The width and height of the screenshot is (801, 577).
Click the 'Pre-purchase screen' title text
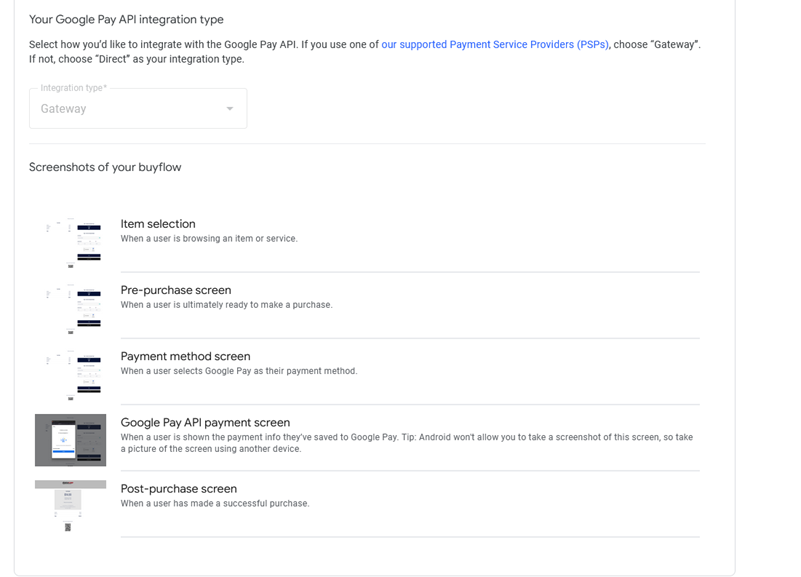[176, 290]
